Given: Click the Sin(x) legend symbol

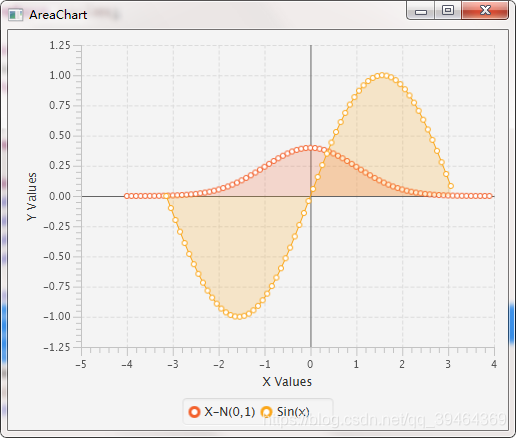Looking at the screenshot, I should pyautogui.click(x=266, y=412).
